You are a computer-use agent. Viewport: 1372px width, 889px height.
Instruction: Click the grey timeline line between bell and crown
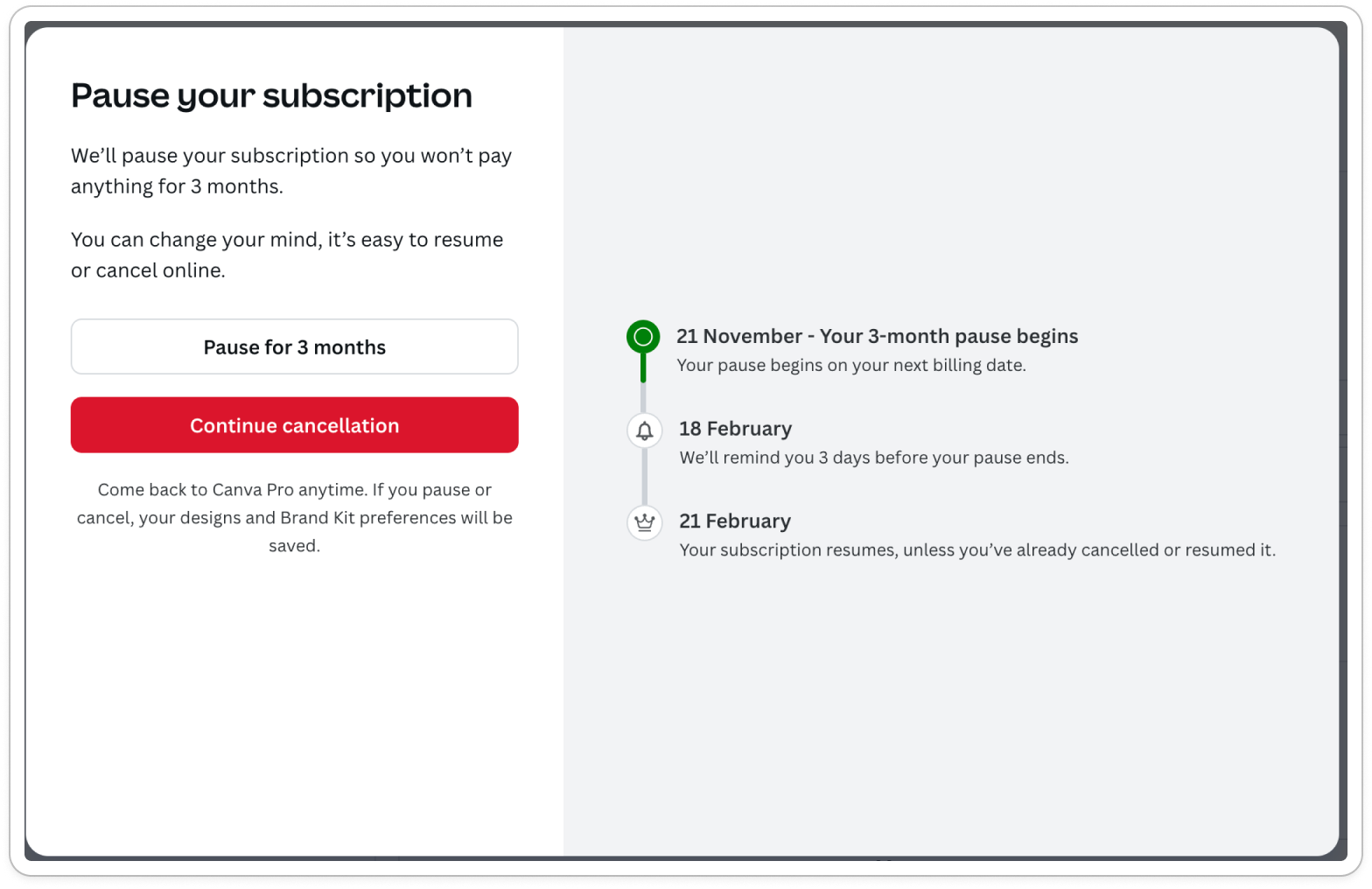coord(645,478)
